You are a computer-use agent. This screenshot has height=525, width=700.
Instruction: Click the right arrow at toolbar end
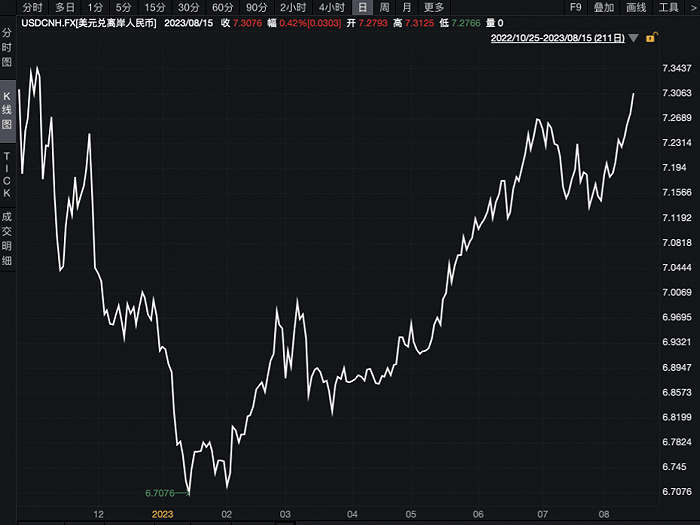click(x=694, y=7)
